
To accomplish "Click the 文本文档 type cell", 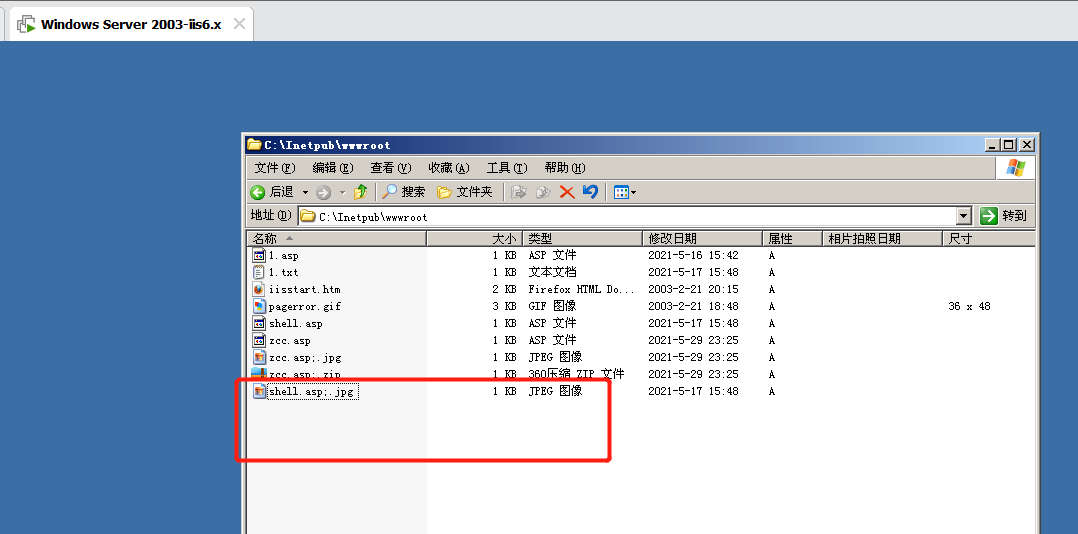I will [x=552, y=273].
